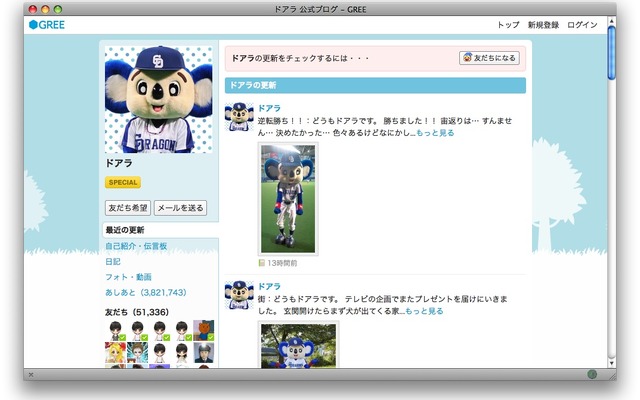The height and width of the screenshot is (400, 640).
Task: Open the stadium photo of ドアラ standing
Action: [x=288, y=199]
